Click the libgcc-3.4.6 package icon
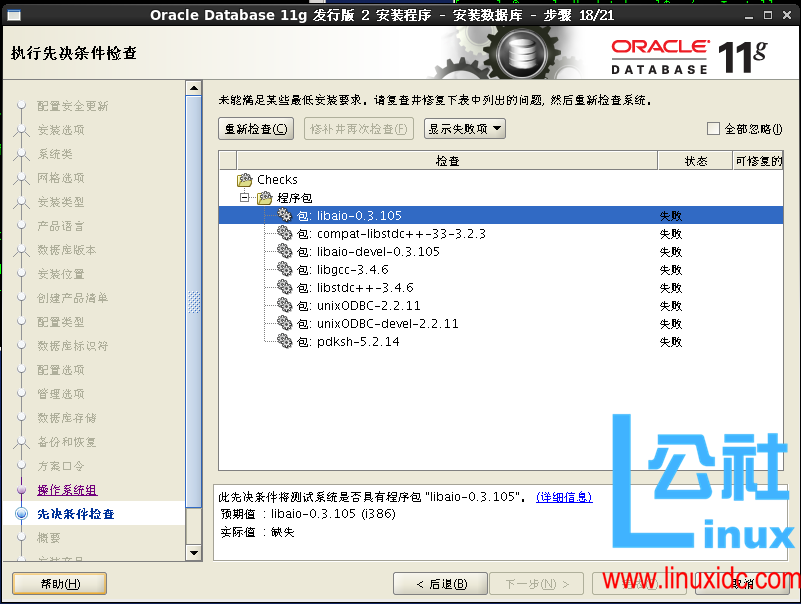 pyautogui.click(x=283, y=270)
